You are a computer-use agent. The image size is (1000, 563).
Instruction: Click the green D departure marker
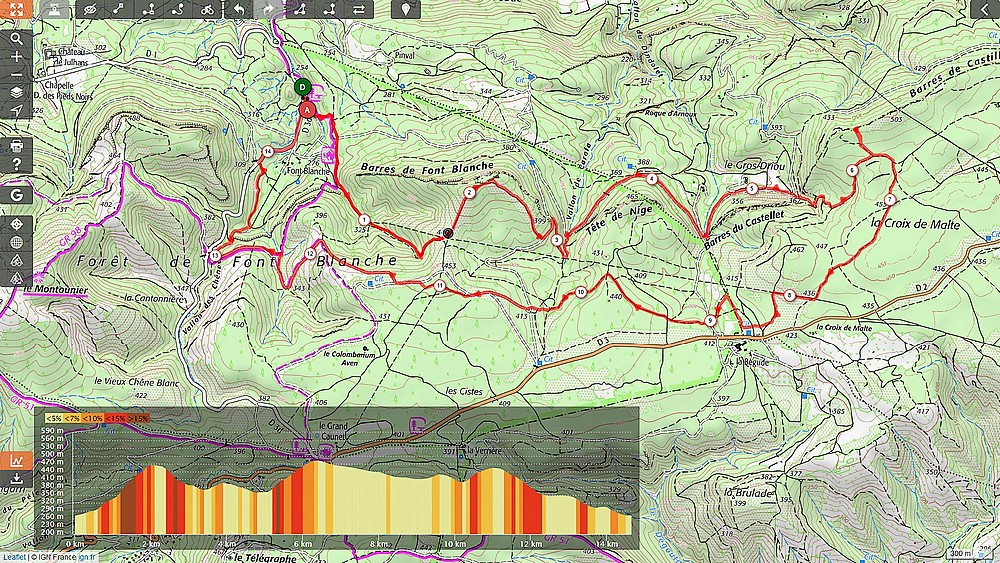[302, 87]
